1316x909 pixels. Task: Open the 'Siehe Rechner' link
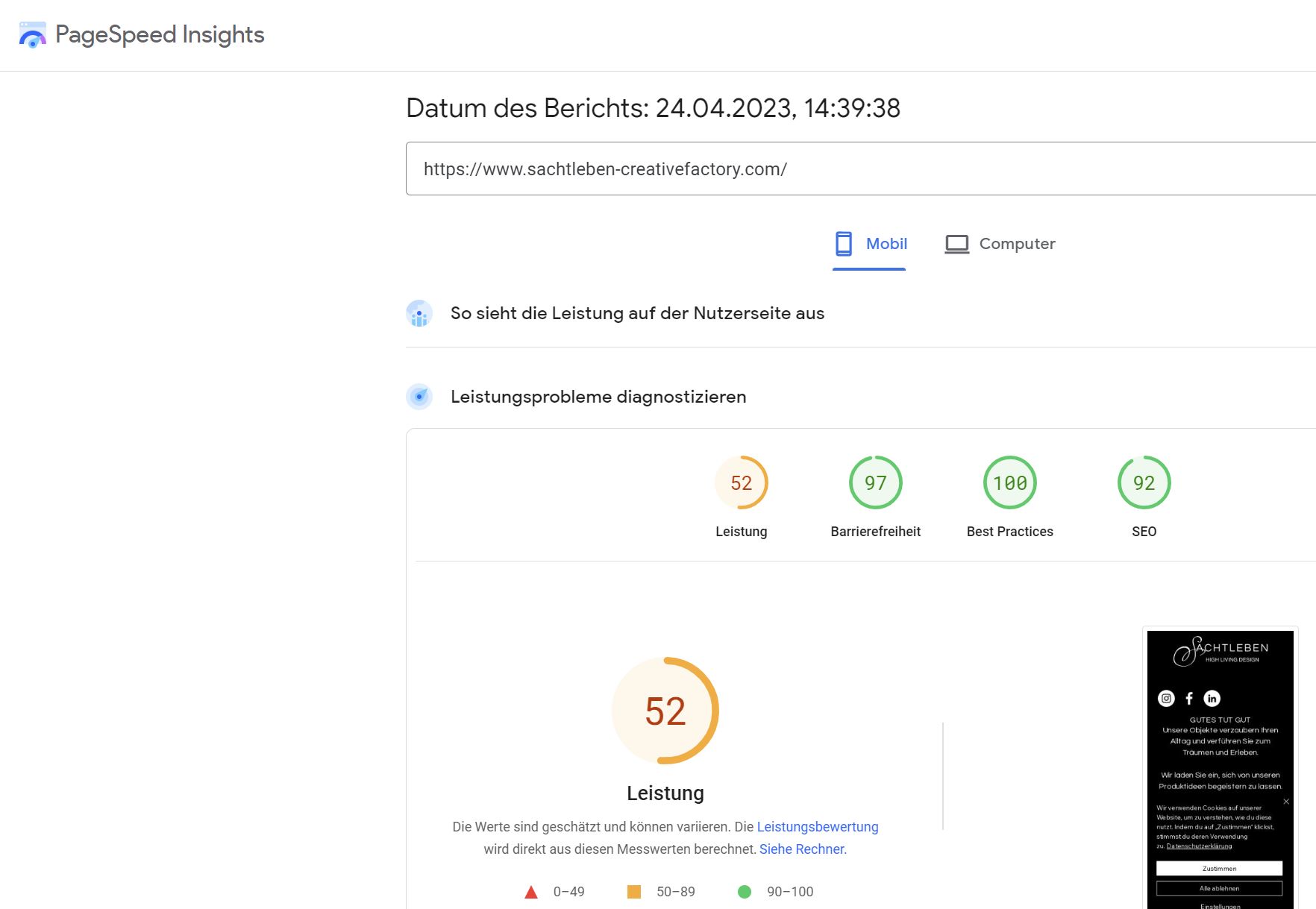tap(801, 849)
